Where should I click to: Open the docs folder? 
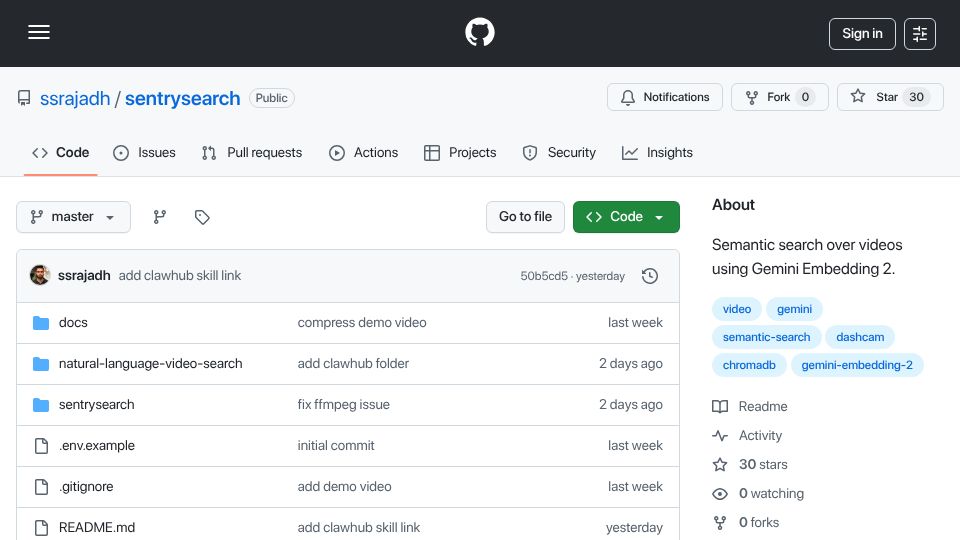73,323
